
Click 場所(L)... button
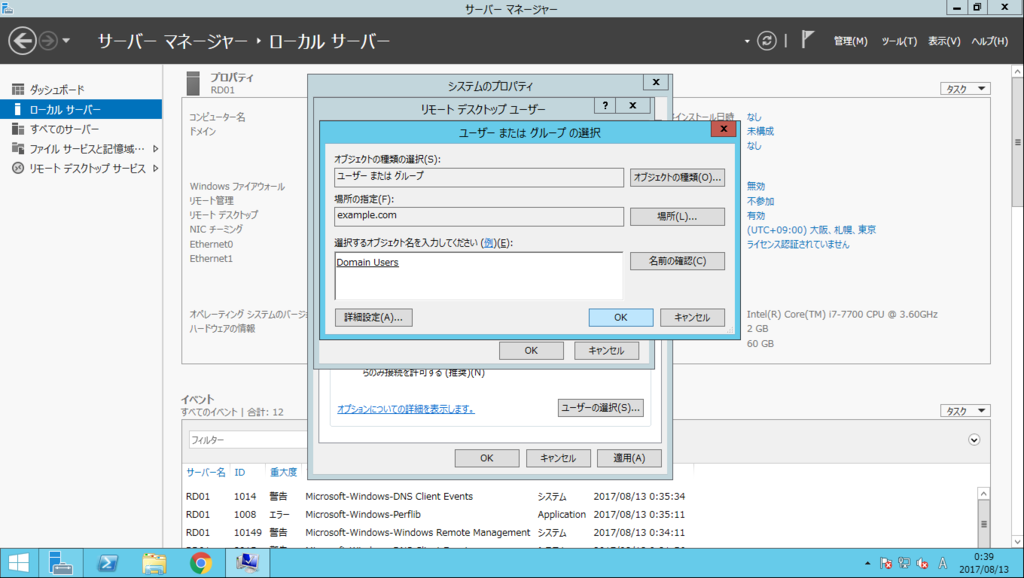point(677,217)
